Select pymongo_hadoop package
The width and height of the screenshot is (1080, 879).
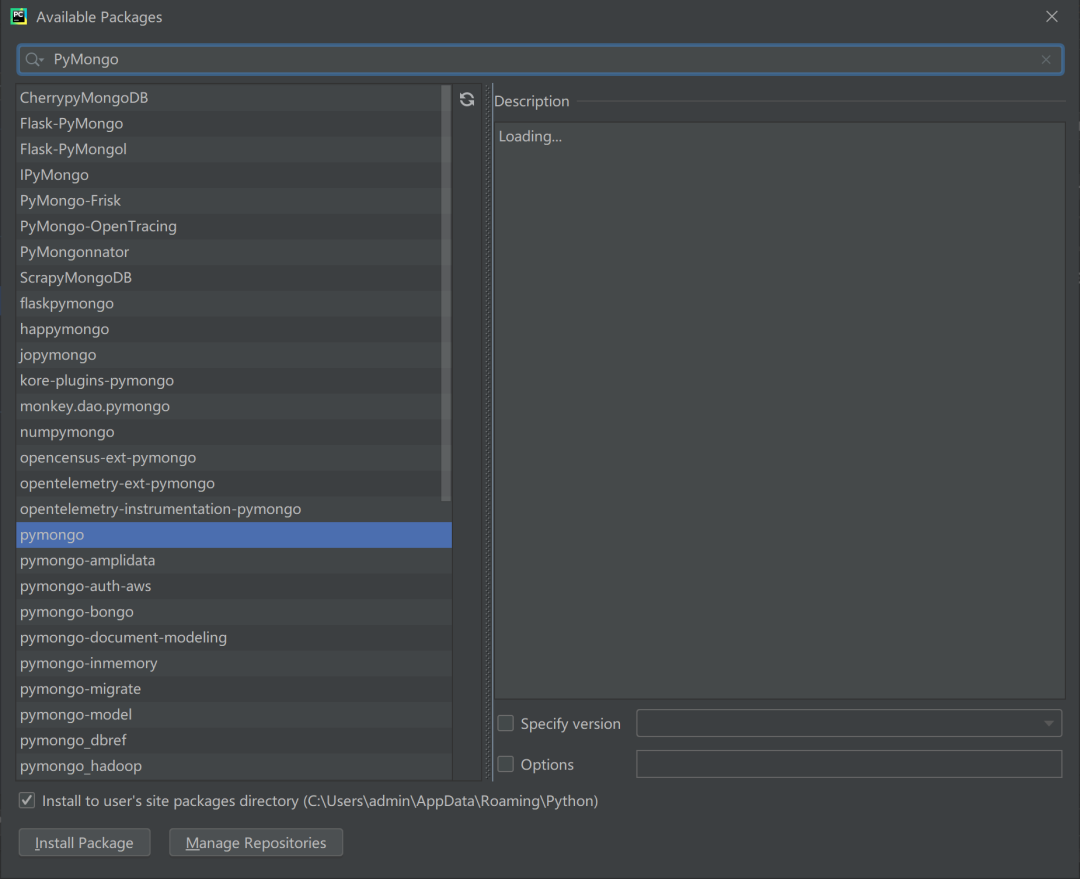(234, 766)
